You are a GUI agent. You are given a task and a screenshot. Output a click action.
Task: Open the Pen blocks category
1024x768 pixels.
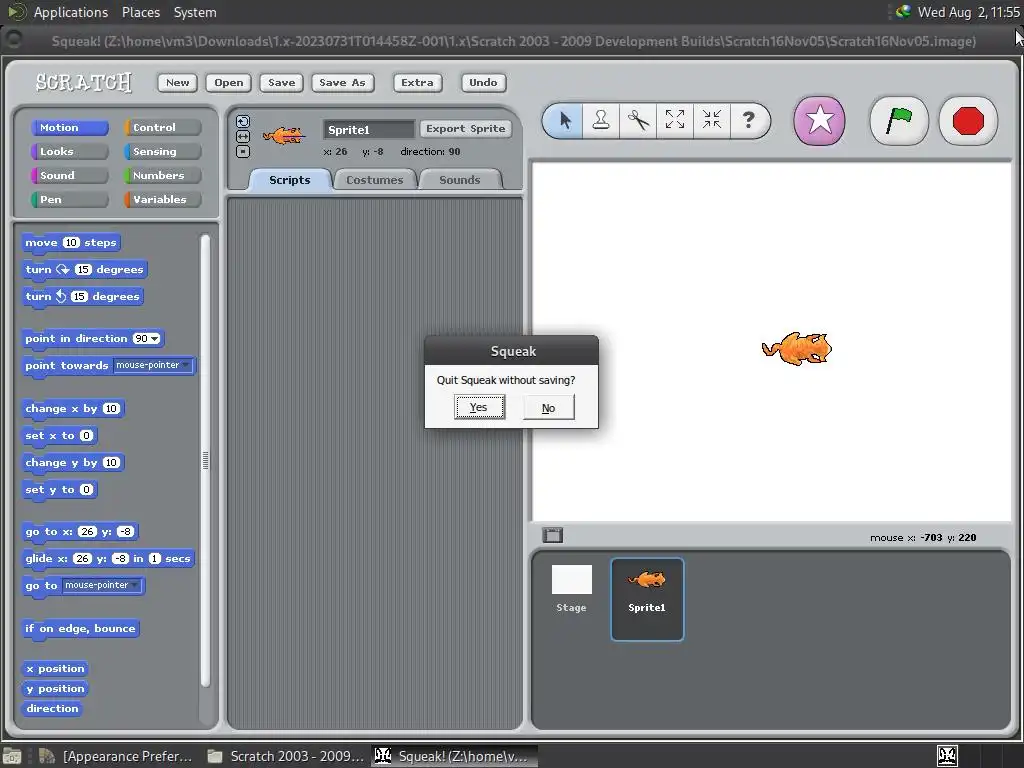pos(69,199)
